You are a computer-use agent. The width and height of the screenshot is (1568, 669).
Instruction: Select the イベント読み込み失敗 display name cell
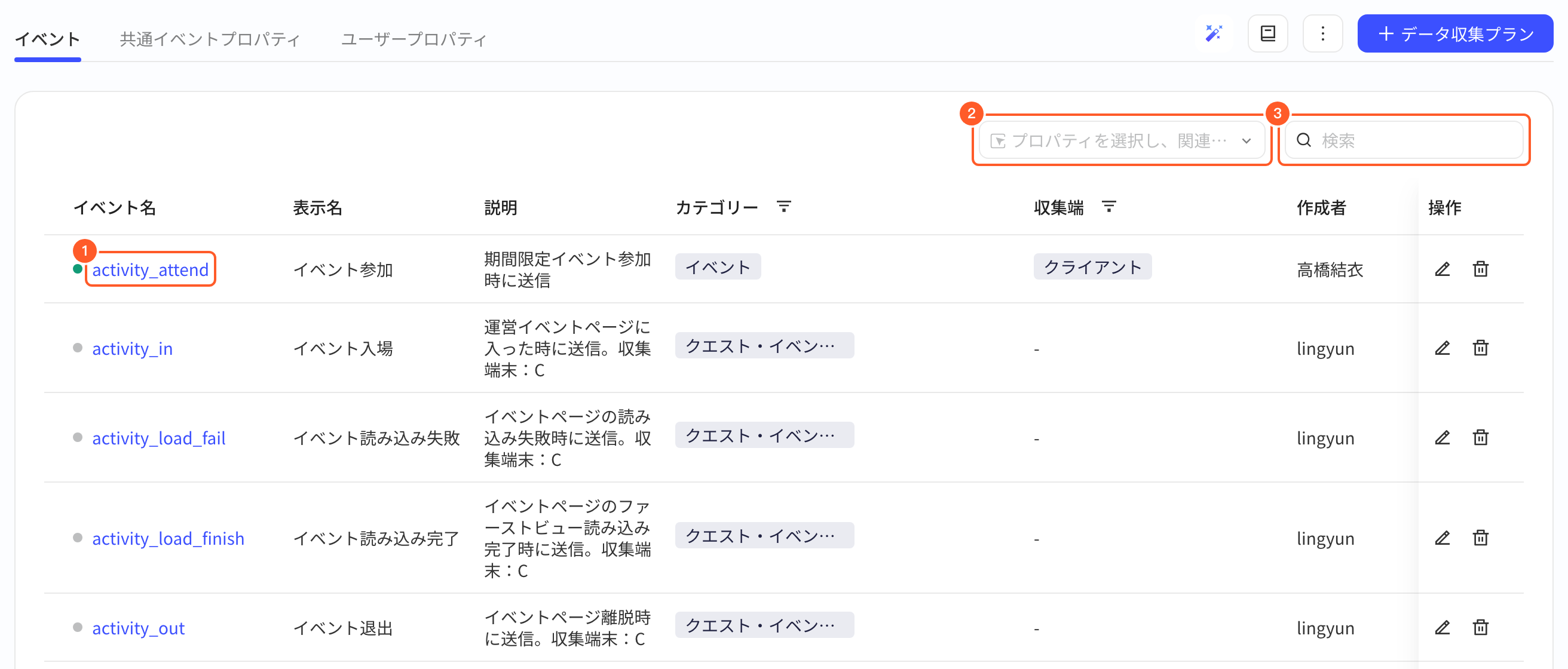376,438
